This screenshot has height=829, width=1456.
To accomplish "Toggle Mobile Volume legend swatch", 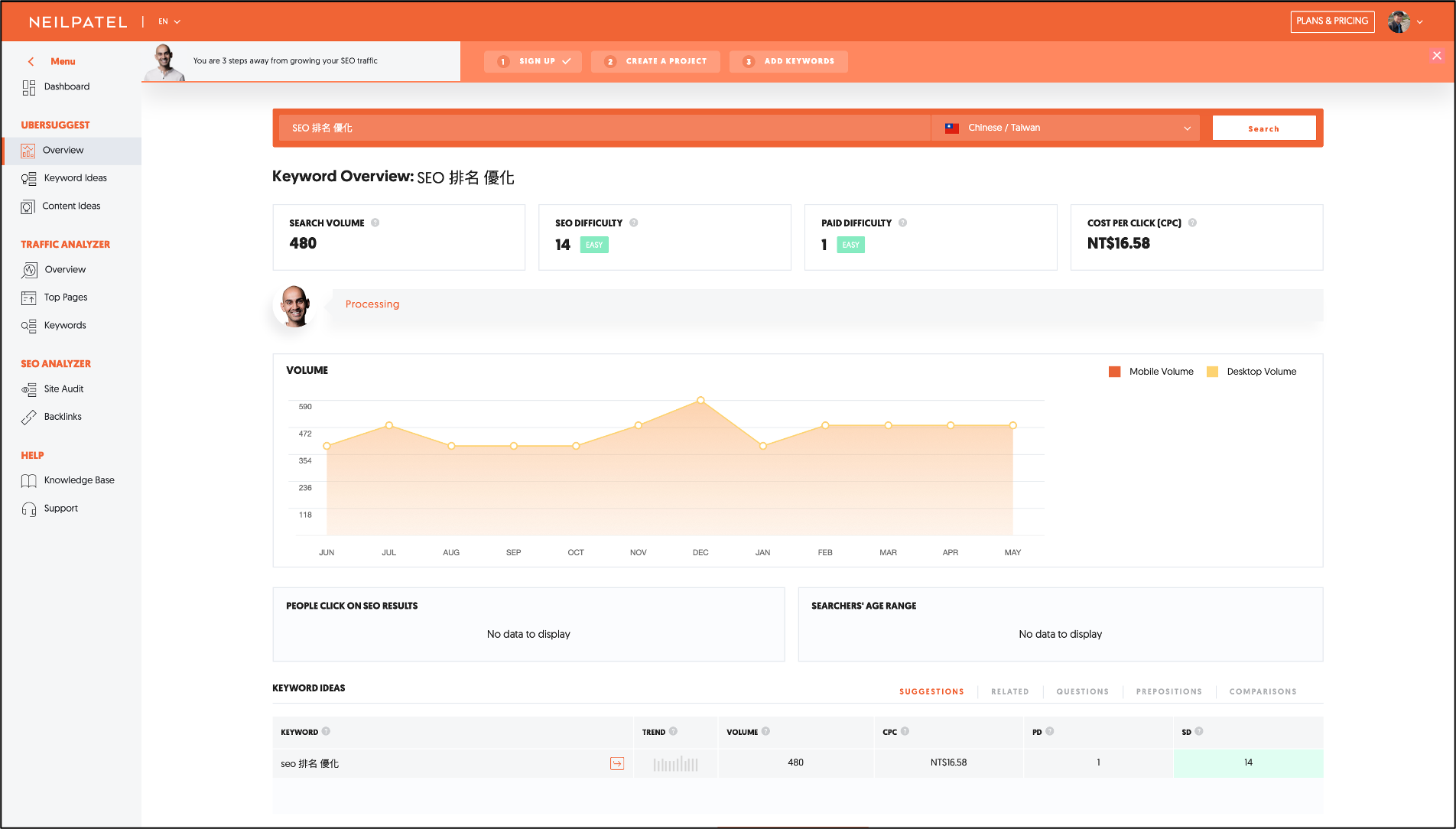I will point(1114,372).
